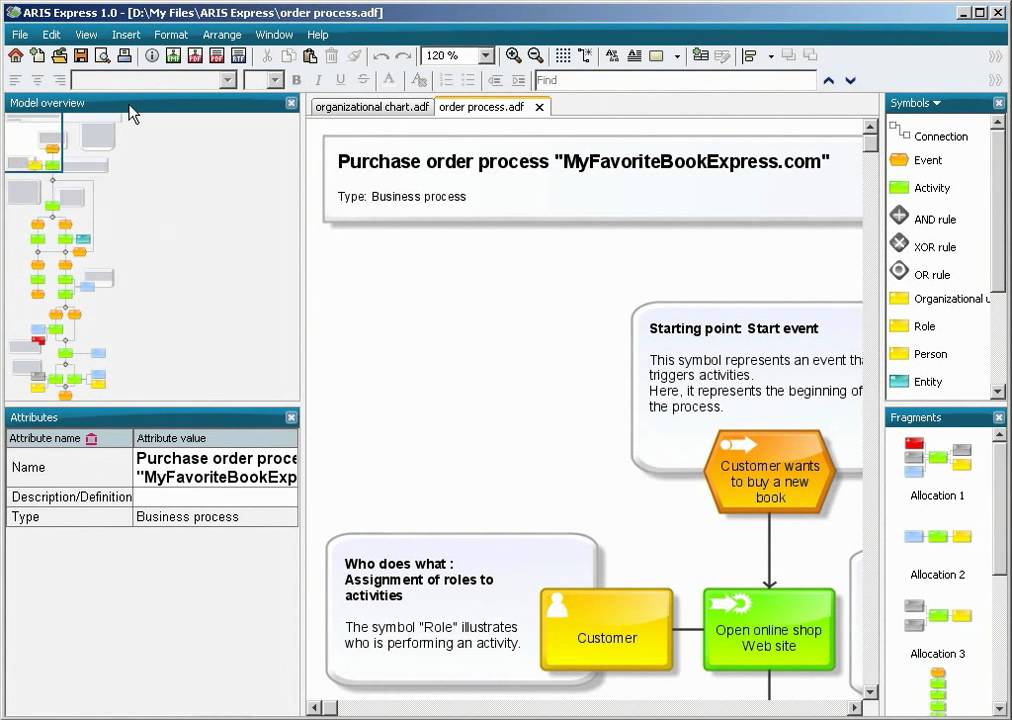Close the order process.adf tab
The height and width of the screenshot is (720, 1012).
point(540,108)
